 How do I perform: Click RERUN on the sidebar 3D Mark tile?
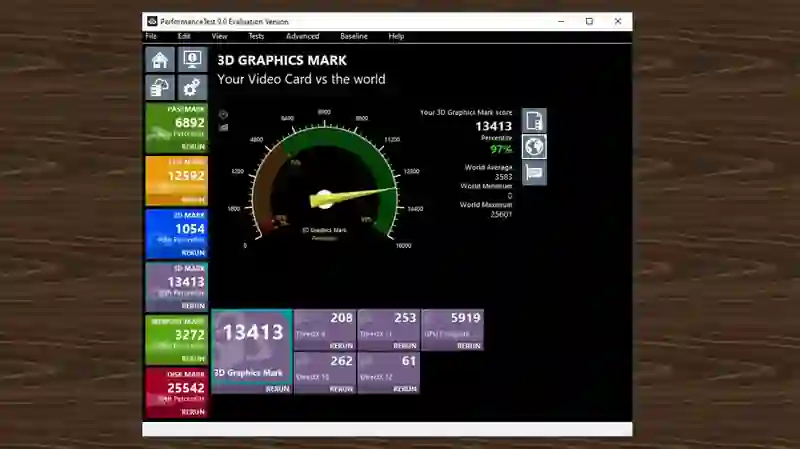[x=193, y=306]
